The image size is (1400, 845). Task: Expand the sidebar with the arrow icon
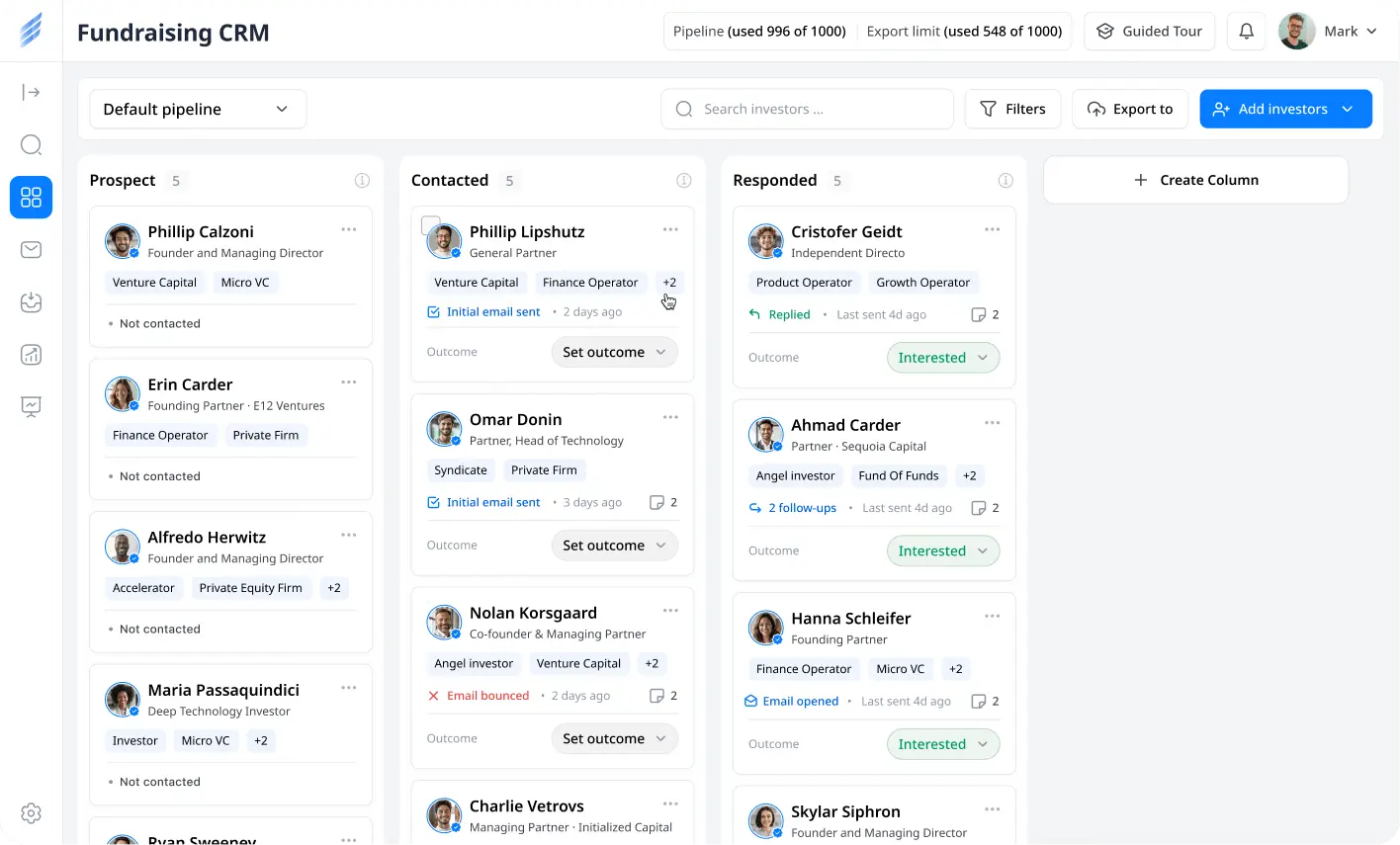click(31, 93)
